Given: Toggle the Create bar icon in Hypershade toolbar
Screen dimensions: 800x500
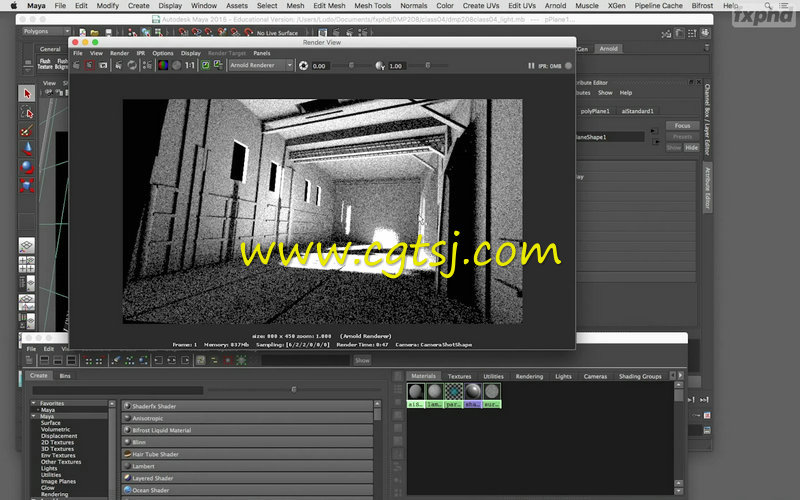Looking at the screenshot, I should 30,360.
